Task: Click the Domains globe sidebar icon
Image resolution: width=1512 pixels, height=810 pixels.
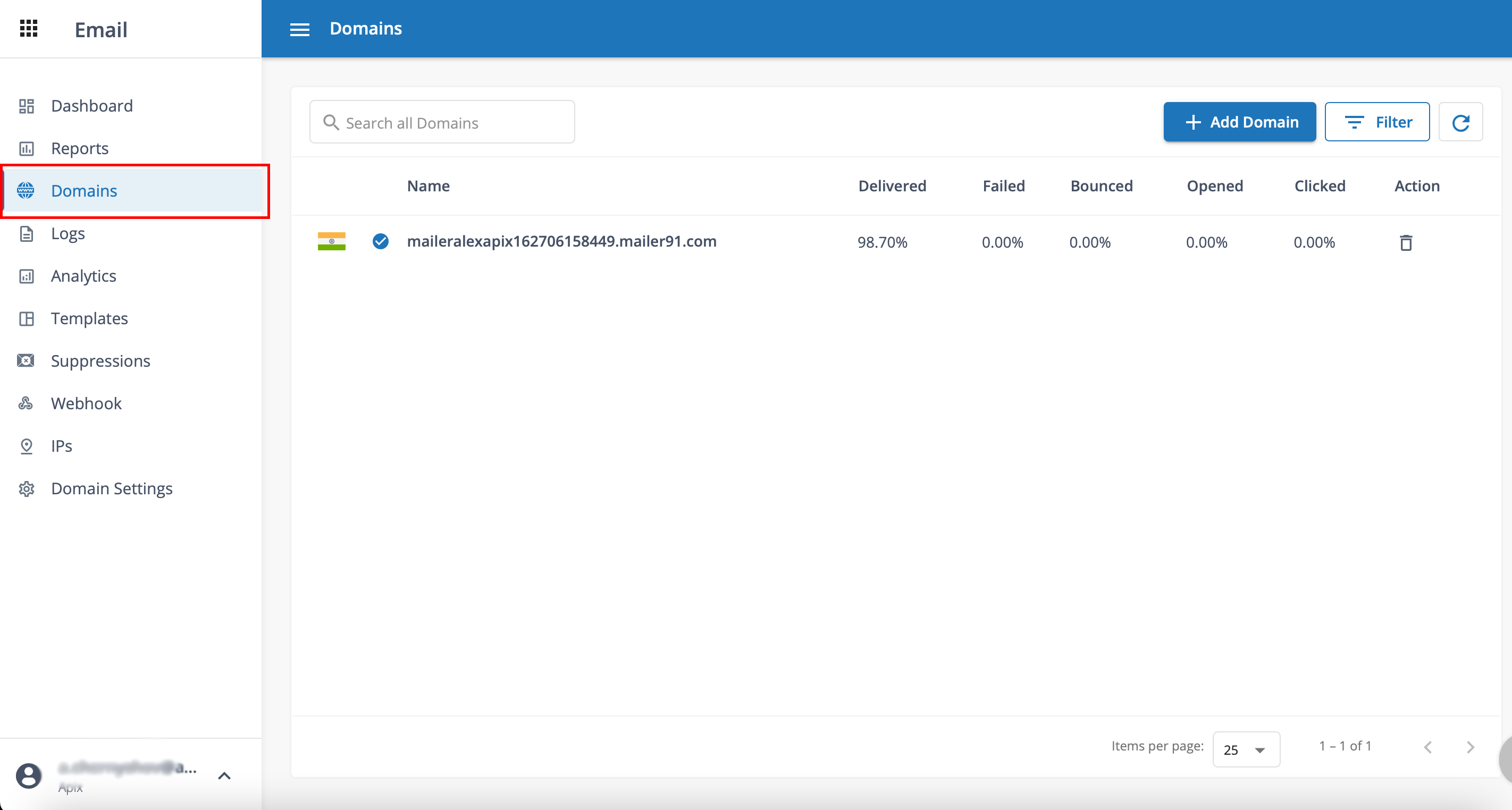Action: pyautogui.click(x=27, y=190)
